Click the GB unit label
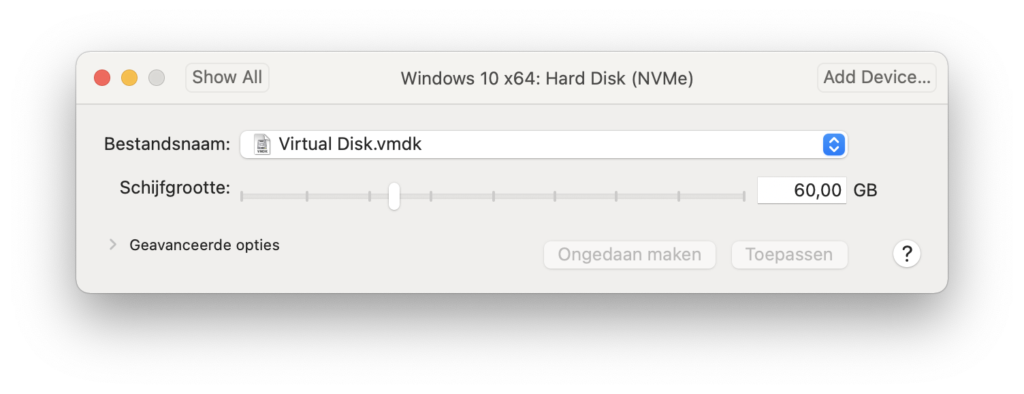This screenshot has width=1024, height=394. pyautogui.click(x=865, y=190)
